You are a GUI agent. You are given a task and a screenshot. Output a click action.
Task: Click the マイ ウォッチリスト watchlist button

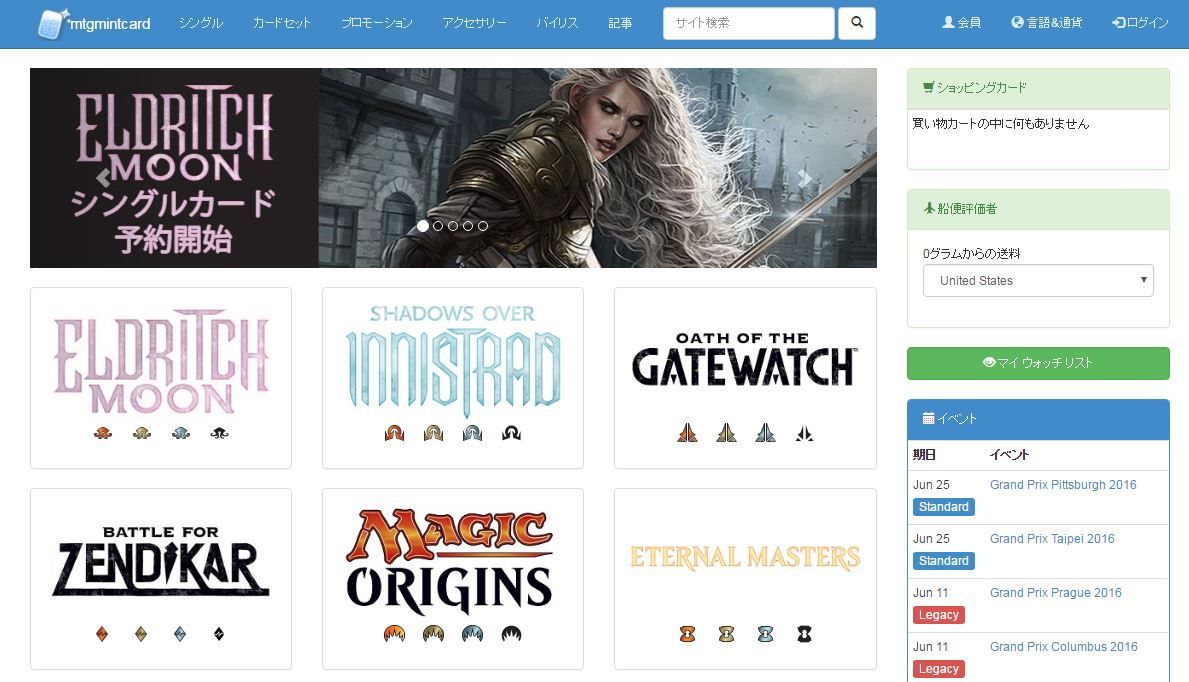click(1038, 363)
